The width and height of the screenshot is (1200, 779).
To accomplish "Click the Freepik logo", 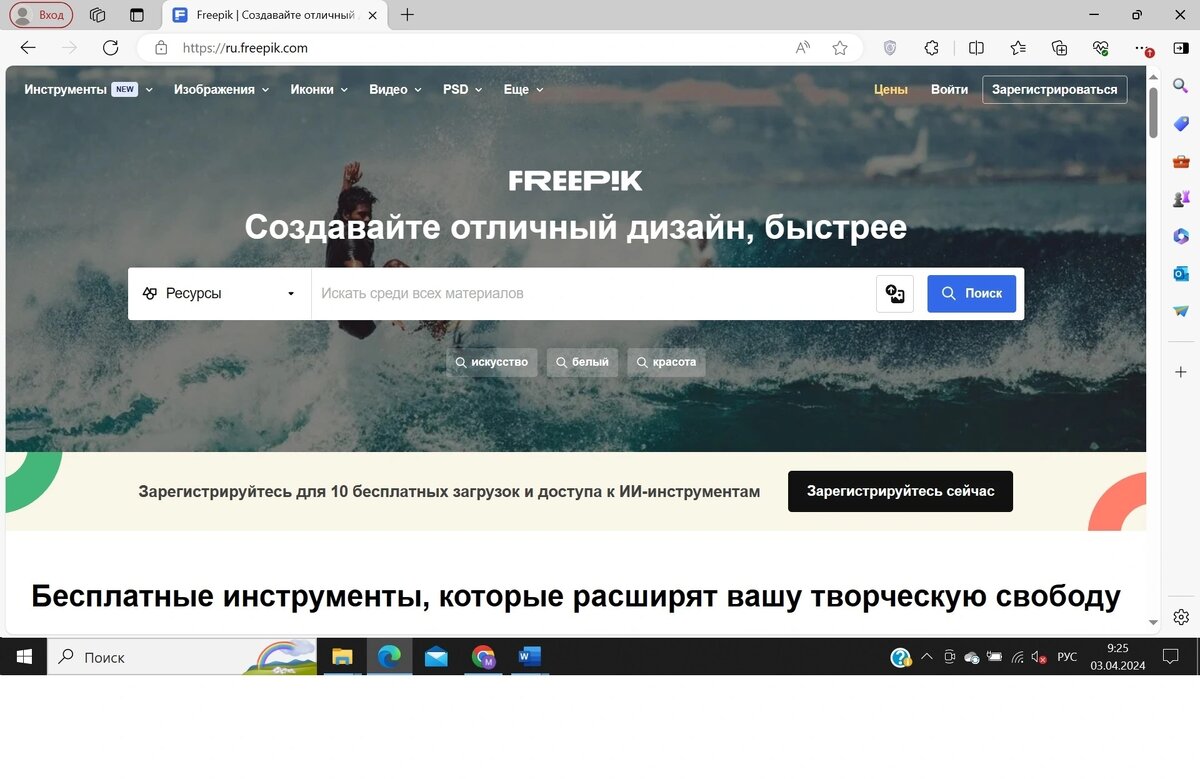I will coord(575,180).
